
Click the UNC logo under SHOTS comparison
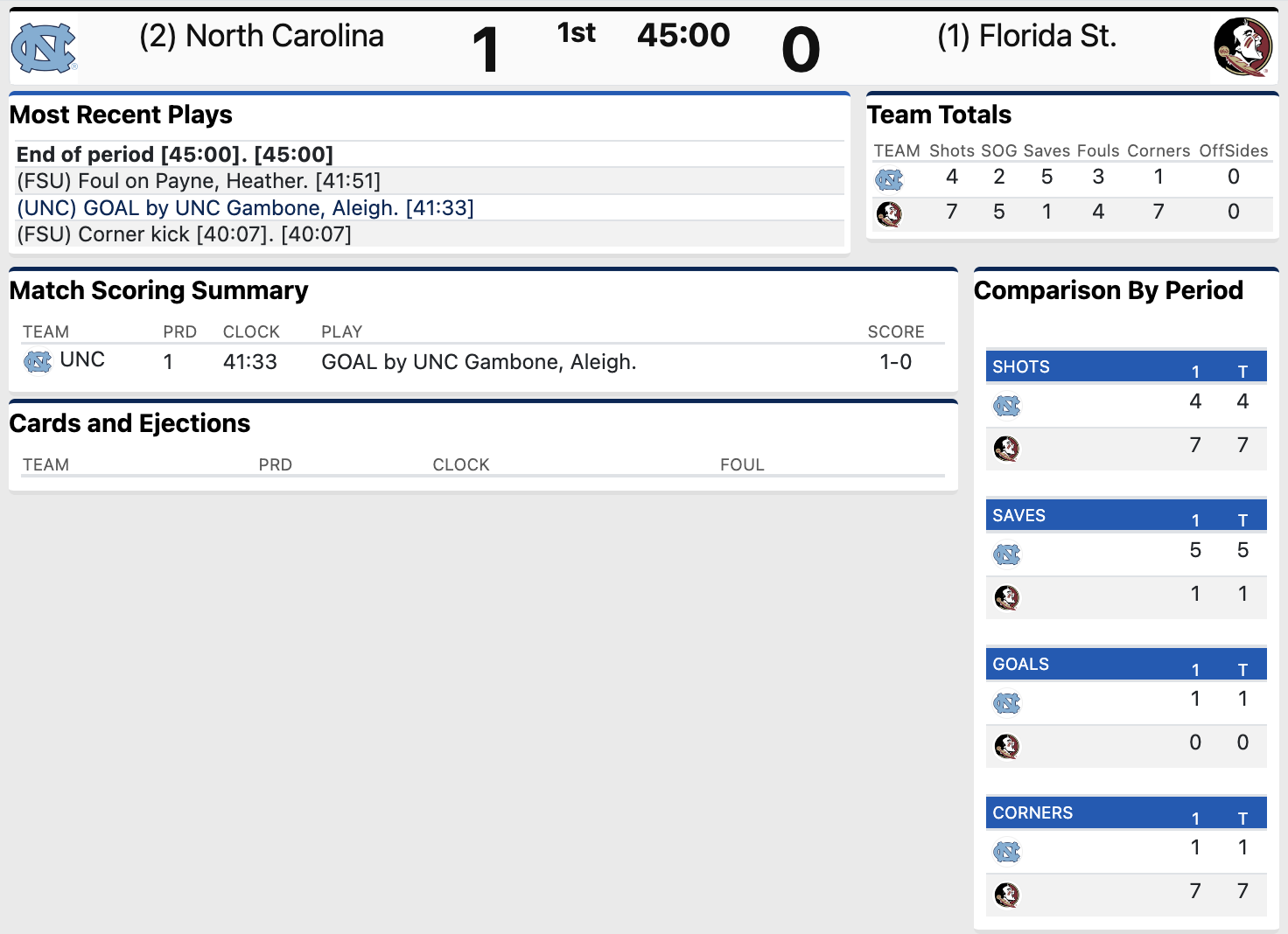tap(1007, 405)
